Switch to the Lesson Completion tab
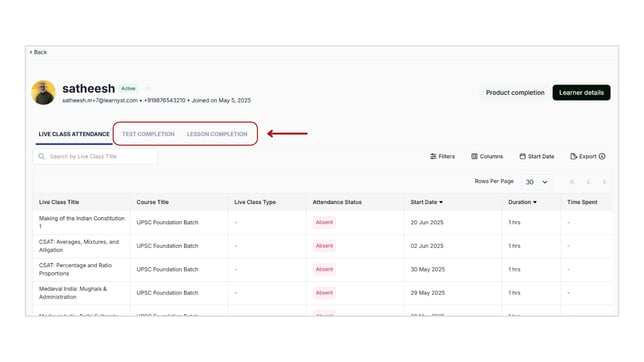This screenshot has height=362, width=644. click(217, 134)
